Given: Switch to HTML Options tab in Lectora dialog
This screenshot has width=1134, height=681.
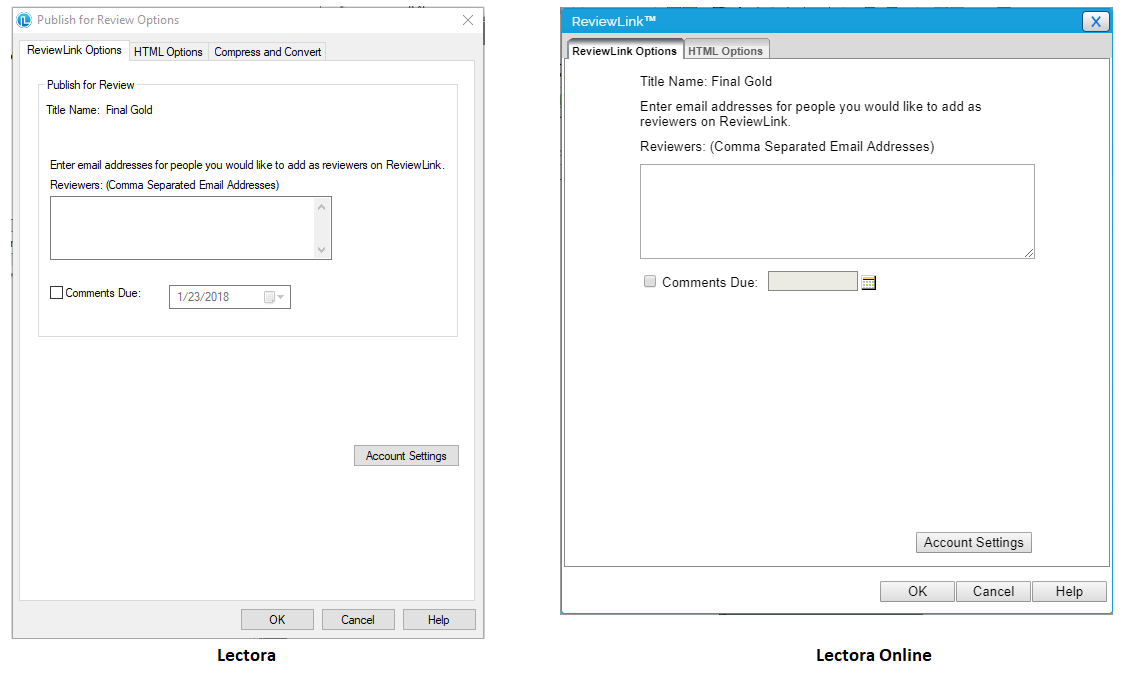Looking at the screenshot, I should click(x=169, y=52).
